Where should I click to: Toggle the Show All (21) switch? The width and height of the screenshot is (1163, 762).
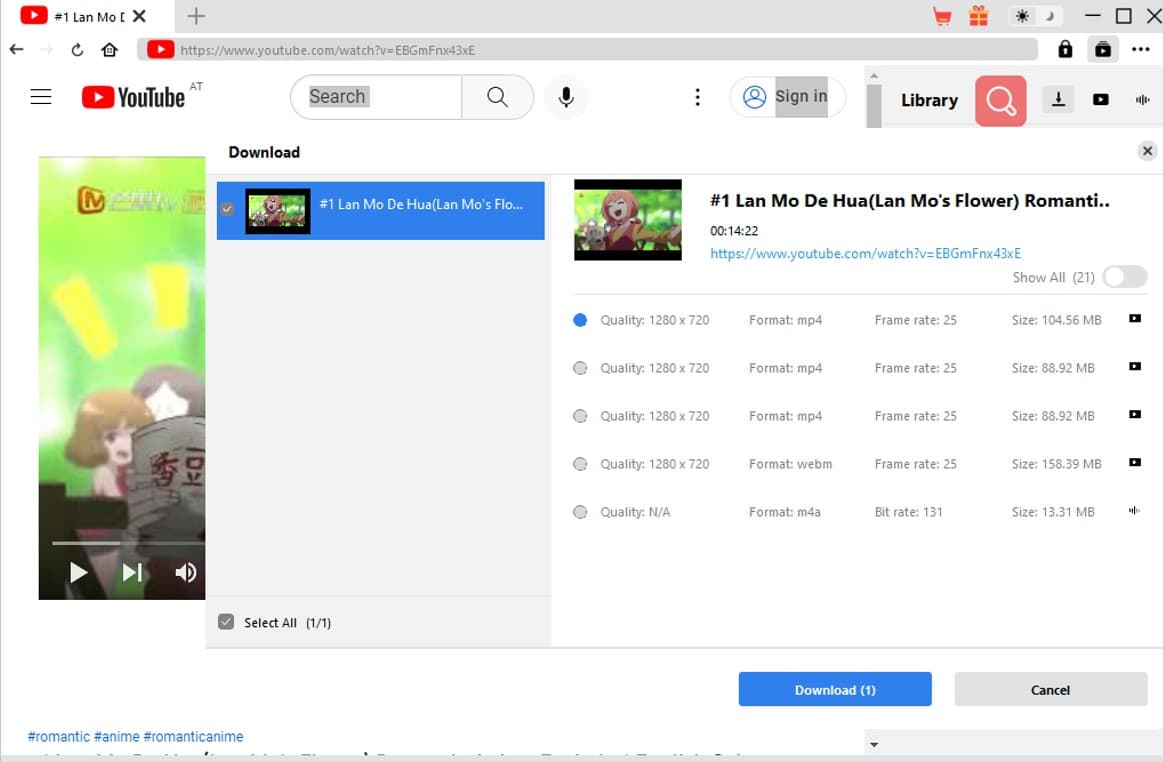pyautogui.click(x=1124, y=277)
